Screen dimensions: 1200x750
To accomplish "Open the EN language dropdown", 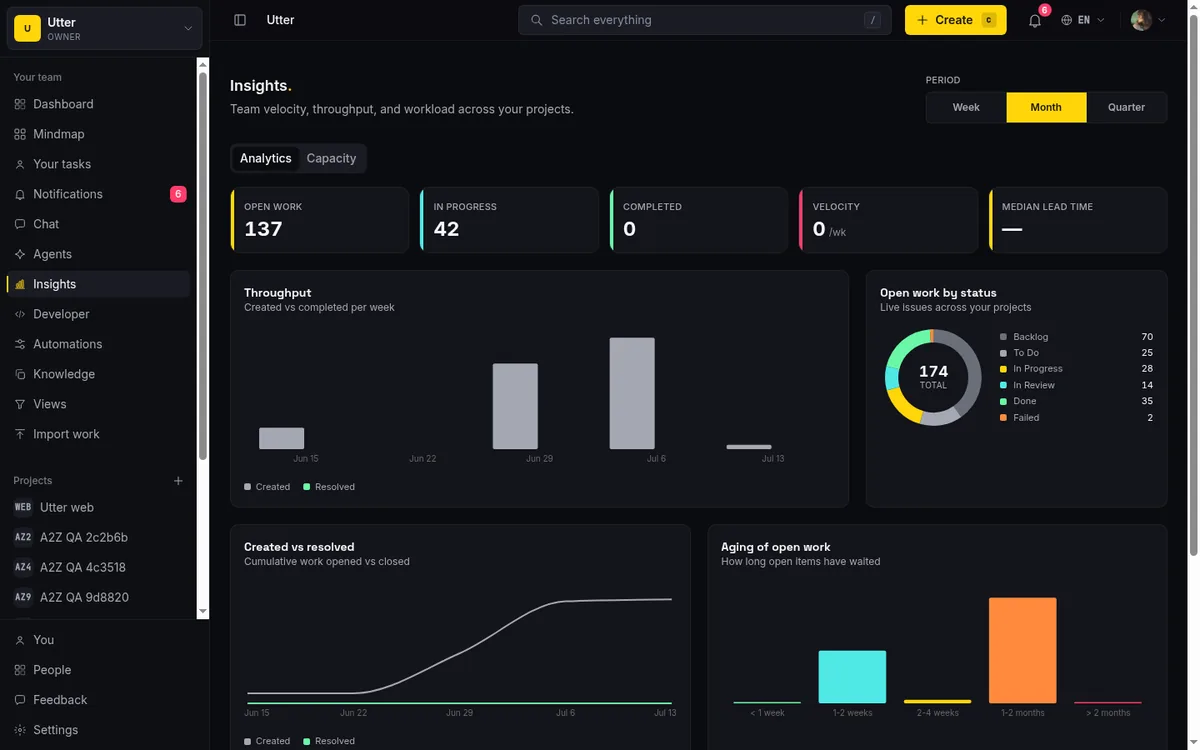I will pyautogui.click(x=1084, y=20).
